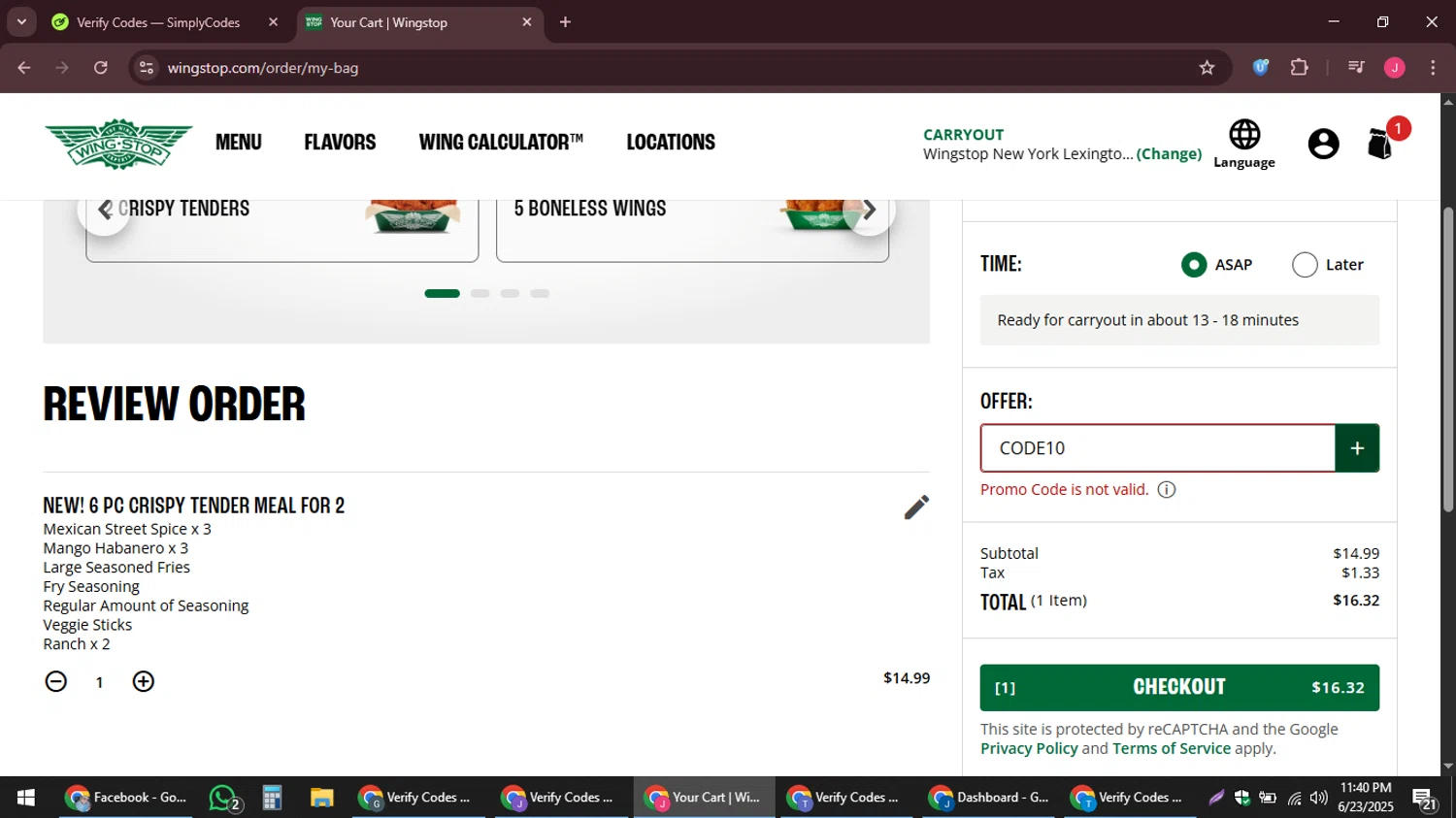Open WhatsApp from the taskbar
1456x818 pixels.
tap(224, 798)
